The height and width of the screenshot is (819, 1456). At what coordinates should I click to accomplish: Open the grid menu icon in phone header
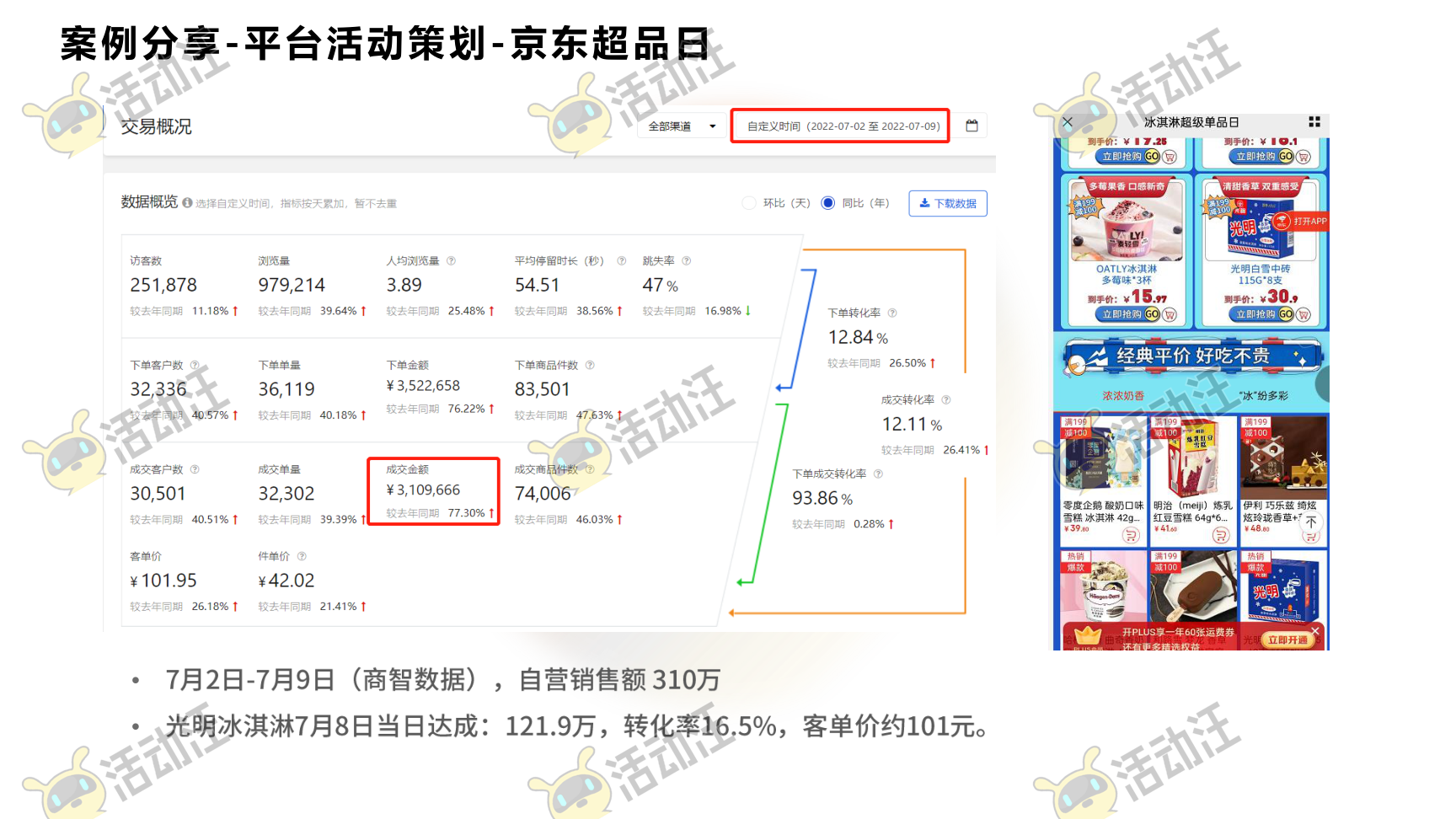pos(1314,122)
